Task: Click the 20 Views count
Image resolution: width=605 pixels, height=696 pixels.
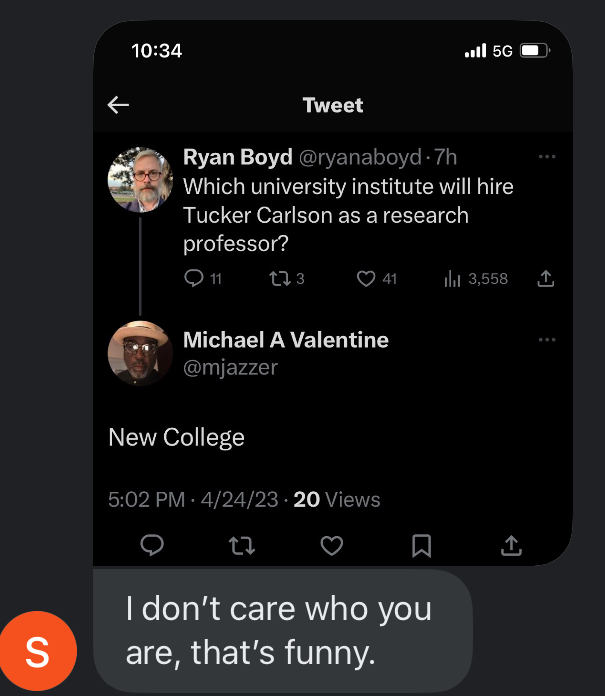Action: (x=337, y=499)
